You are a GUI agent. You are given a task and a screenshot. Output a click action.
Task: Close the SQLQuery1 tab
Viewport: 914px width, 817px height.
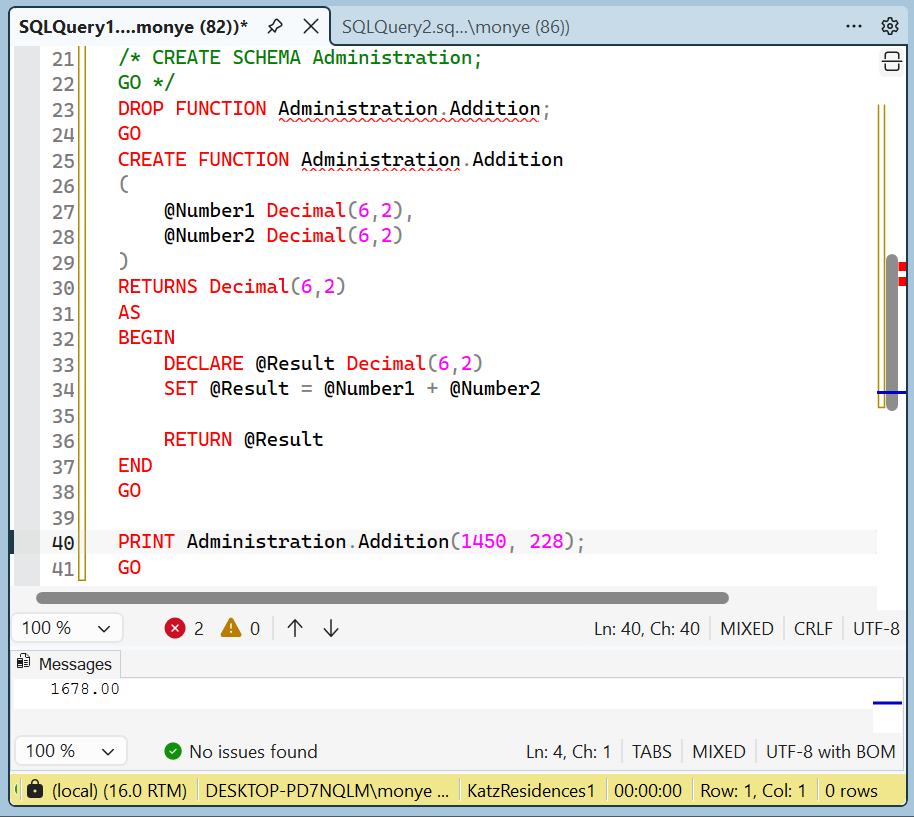(311, 26)
